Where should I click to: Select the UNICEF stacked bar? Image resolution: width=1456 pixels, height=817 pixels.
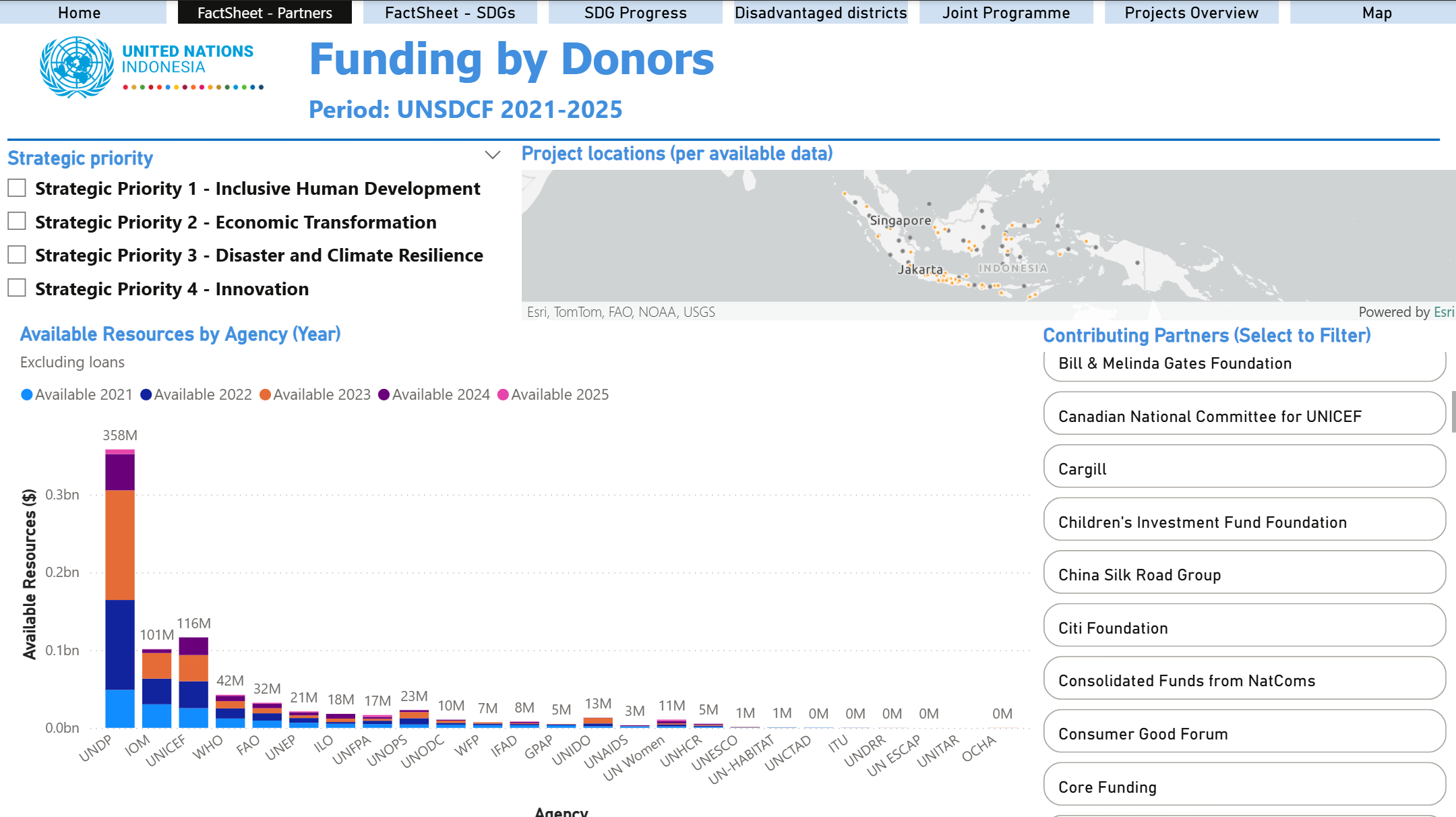coord(193,682)
